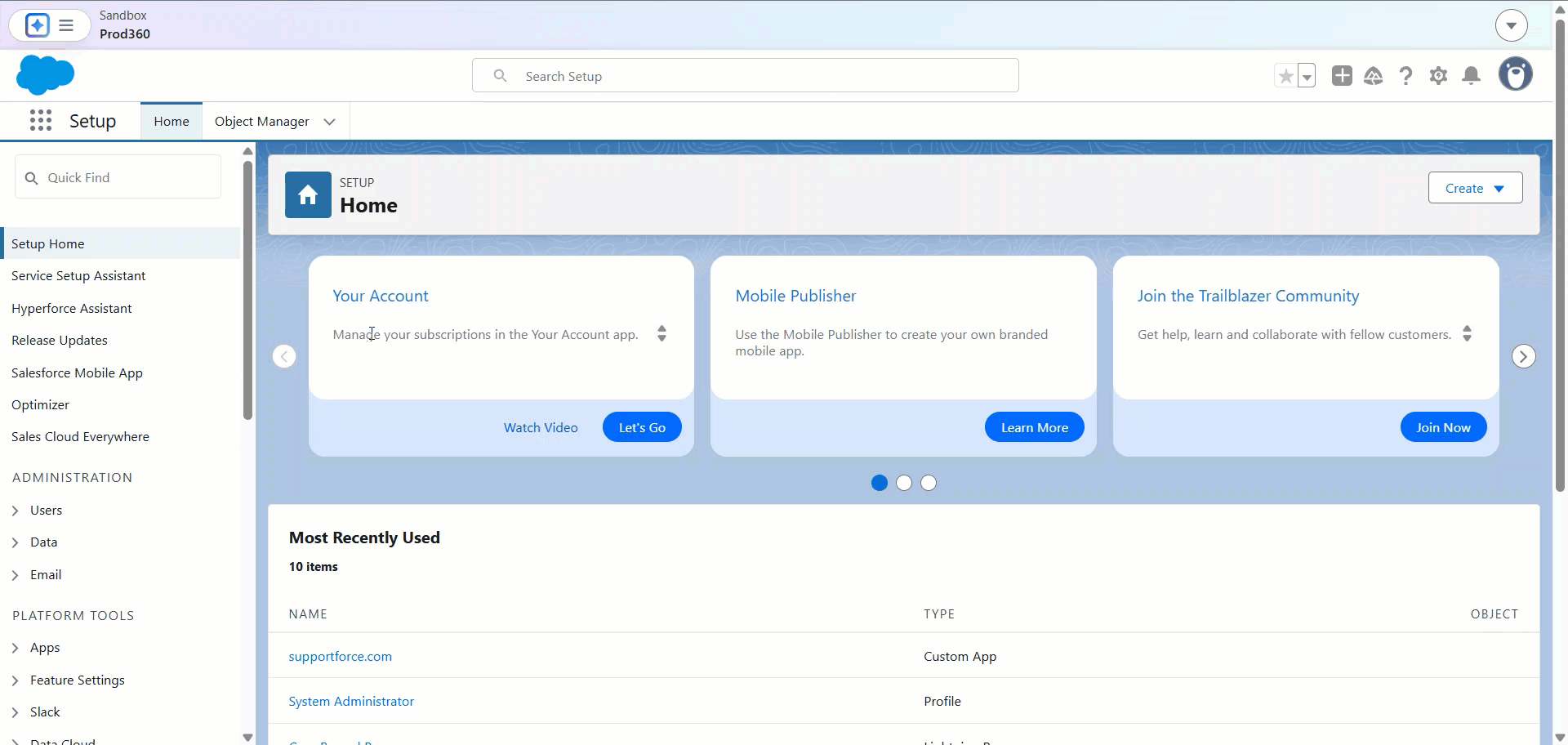Image resolution: width=1568 pixels, height=745 pixels.
Task: Expand the Slack tree node
Action: 16,712
